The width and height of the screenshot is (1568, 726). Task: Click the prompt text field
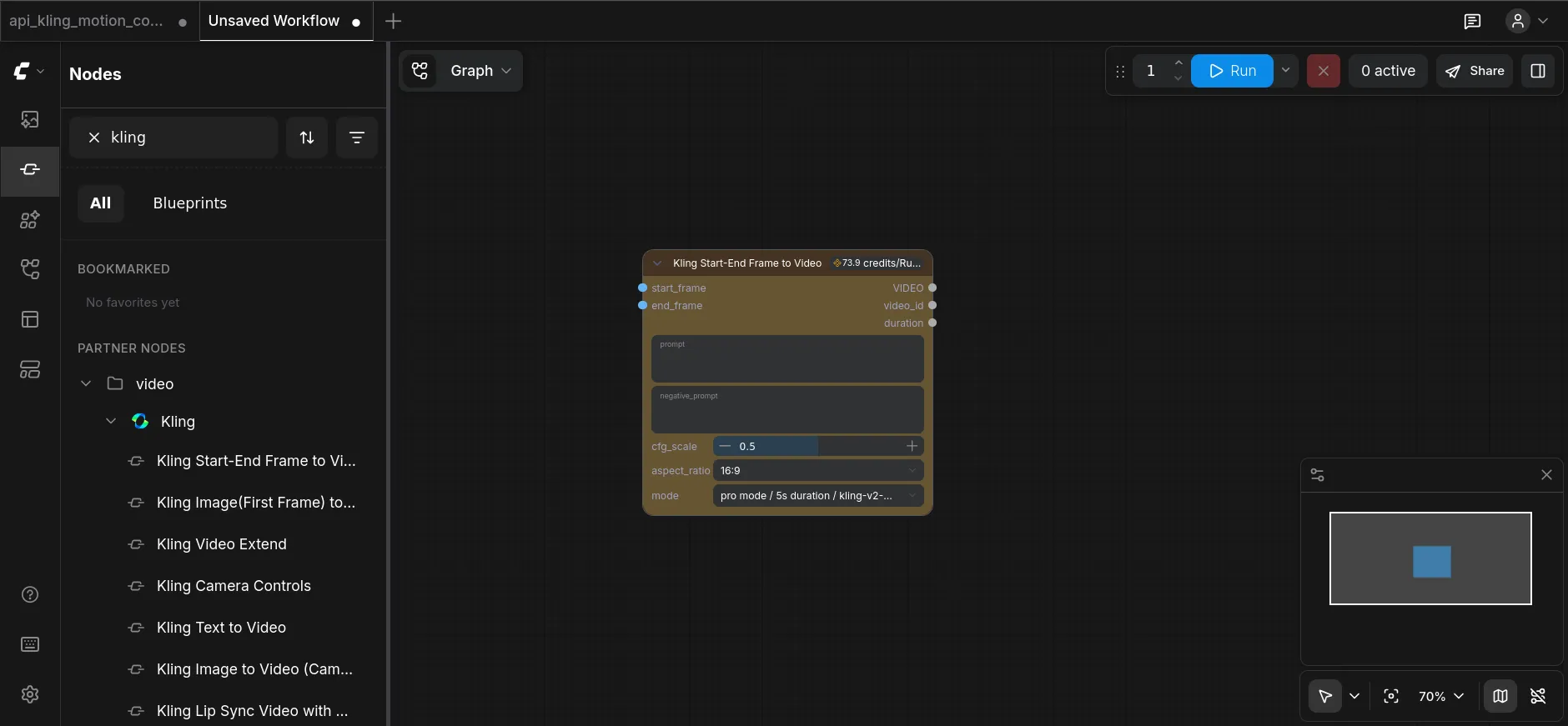787,359
